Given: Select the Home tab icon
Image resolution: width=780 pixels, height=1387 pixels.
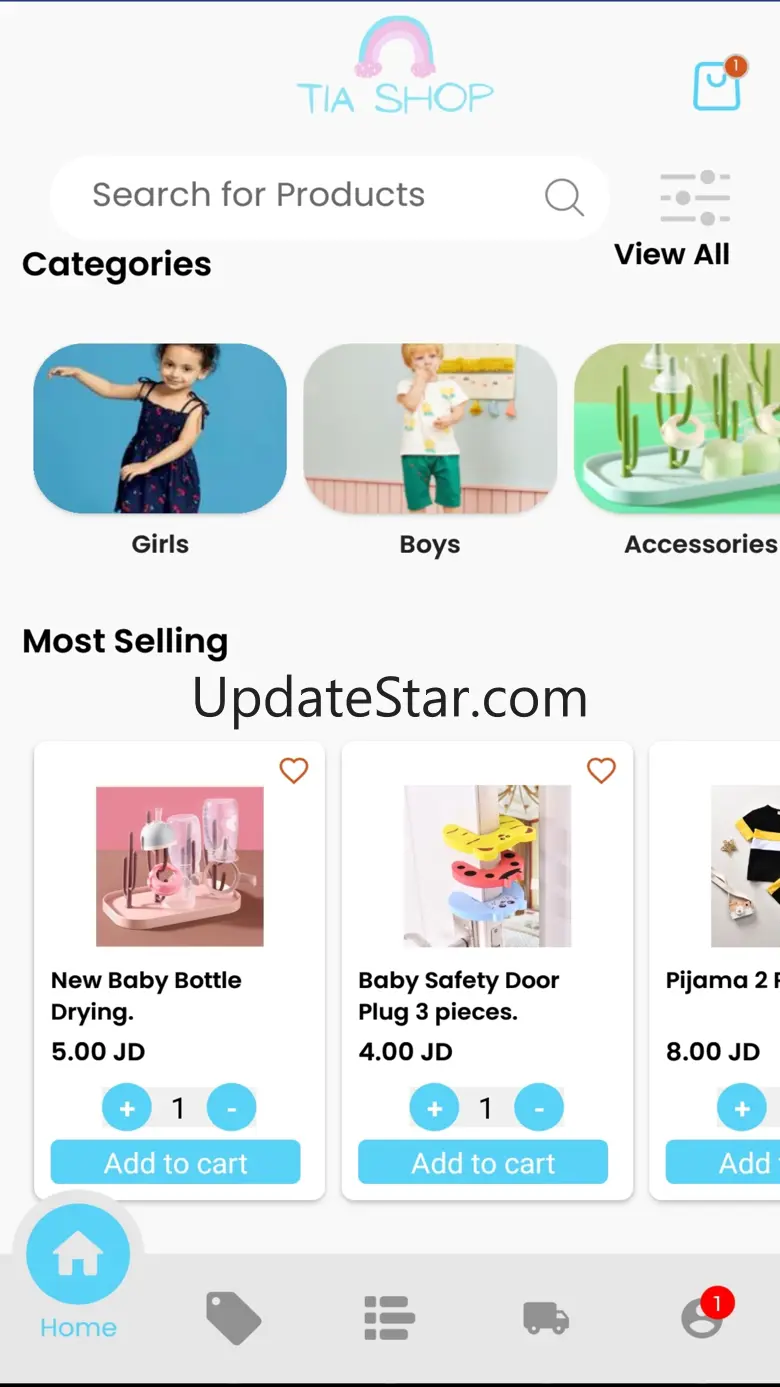Looking at the screenshot, I should coord(78,1255).
